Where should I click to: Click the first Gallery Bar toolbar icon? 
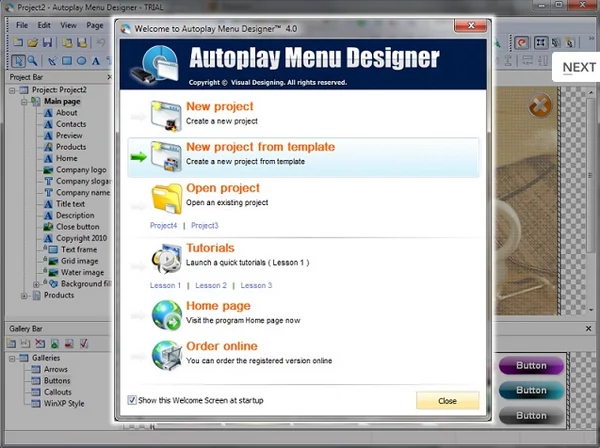pyautogui.click(x=11, y=344)
